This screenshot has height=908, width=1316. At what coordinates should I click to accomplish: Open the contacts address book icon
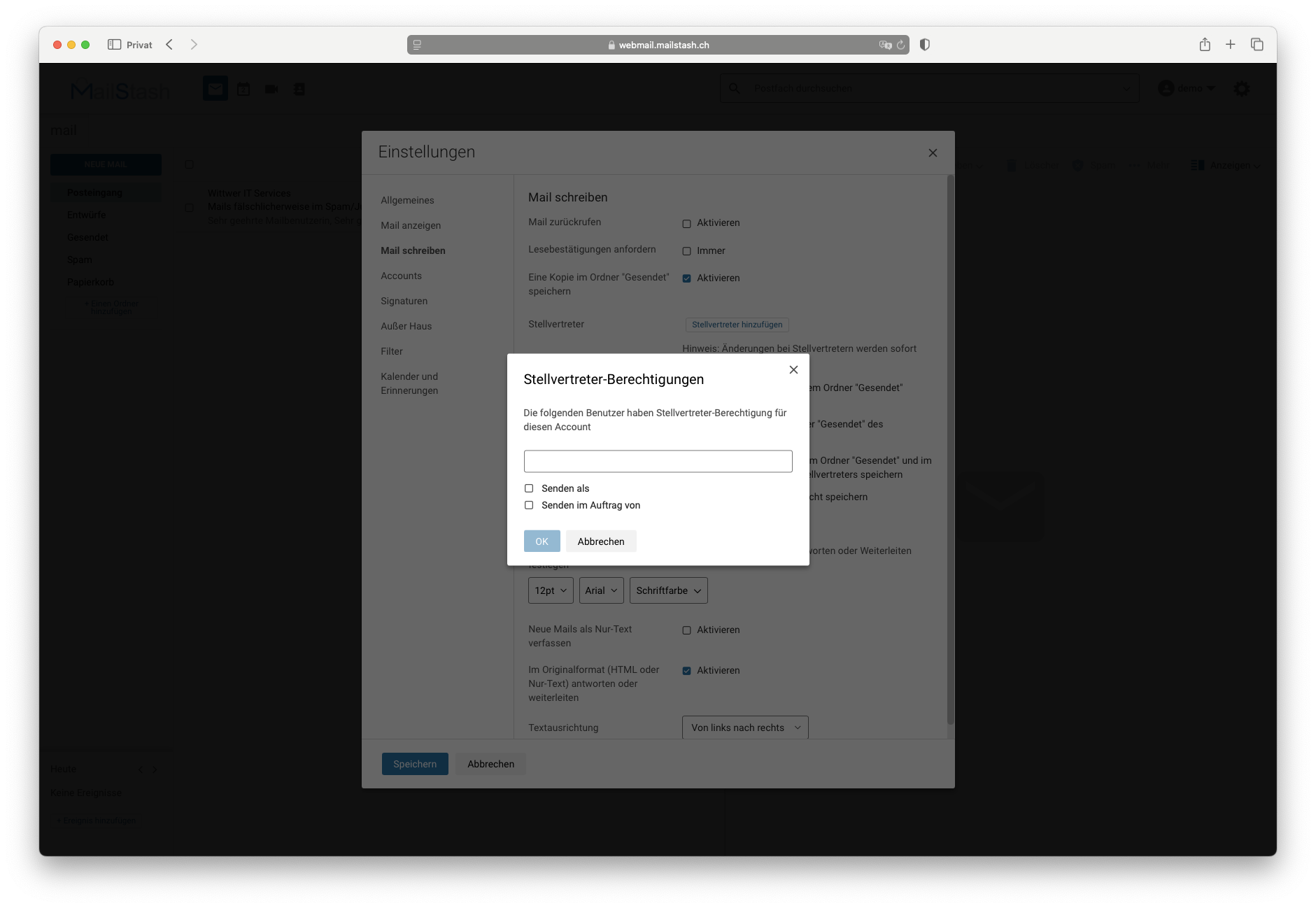(x=299, y=89)
